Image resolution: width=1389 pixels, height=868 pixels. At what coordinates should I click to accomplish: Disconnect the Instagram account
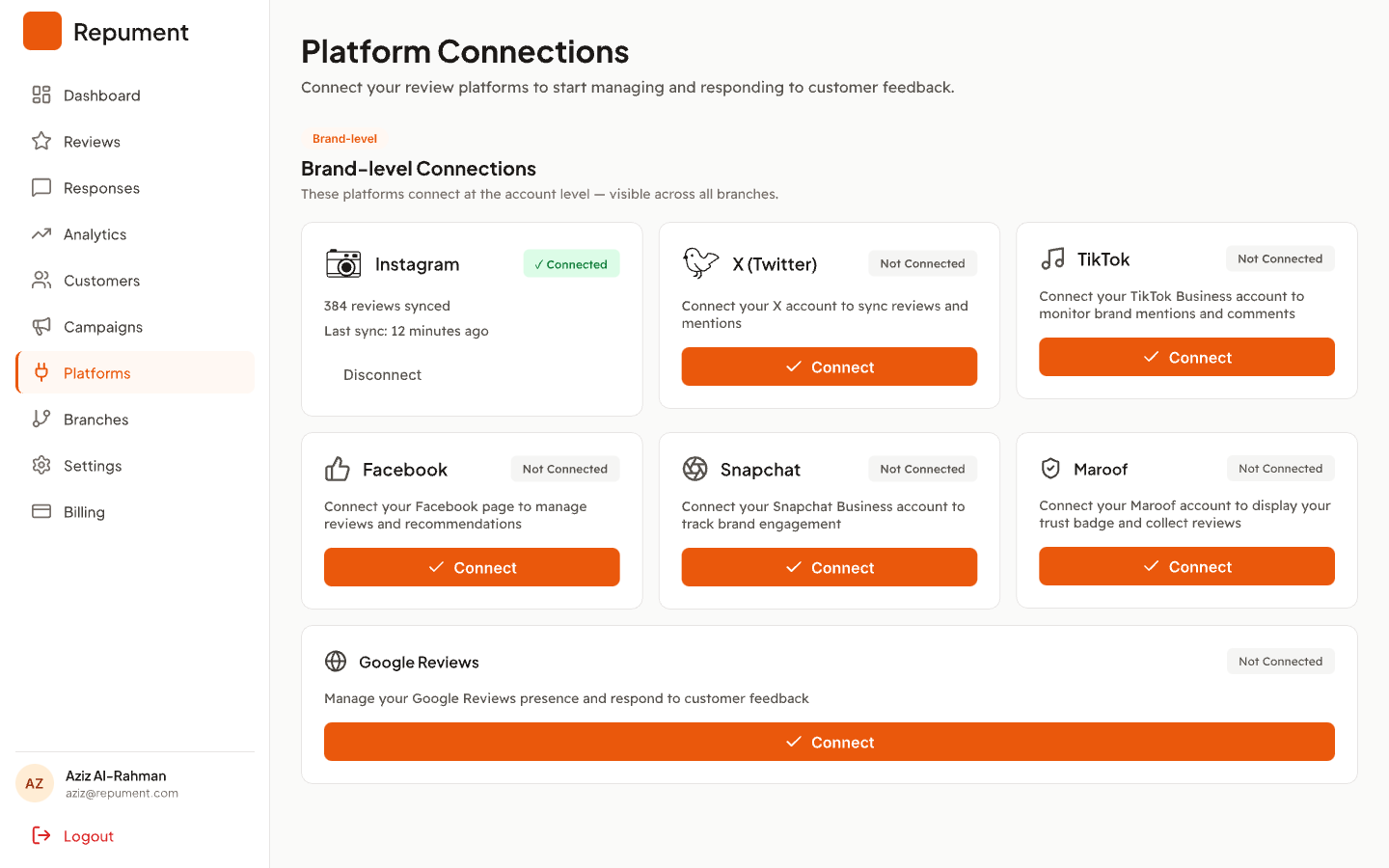[382, 374]
